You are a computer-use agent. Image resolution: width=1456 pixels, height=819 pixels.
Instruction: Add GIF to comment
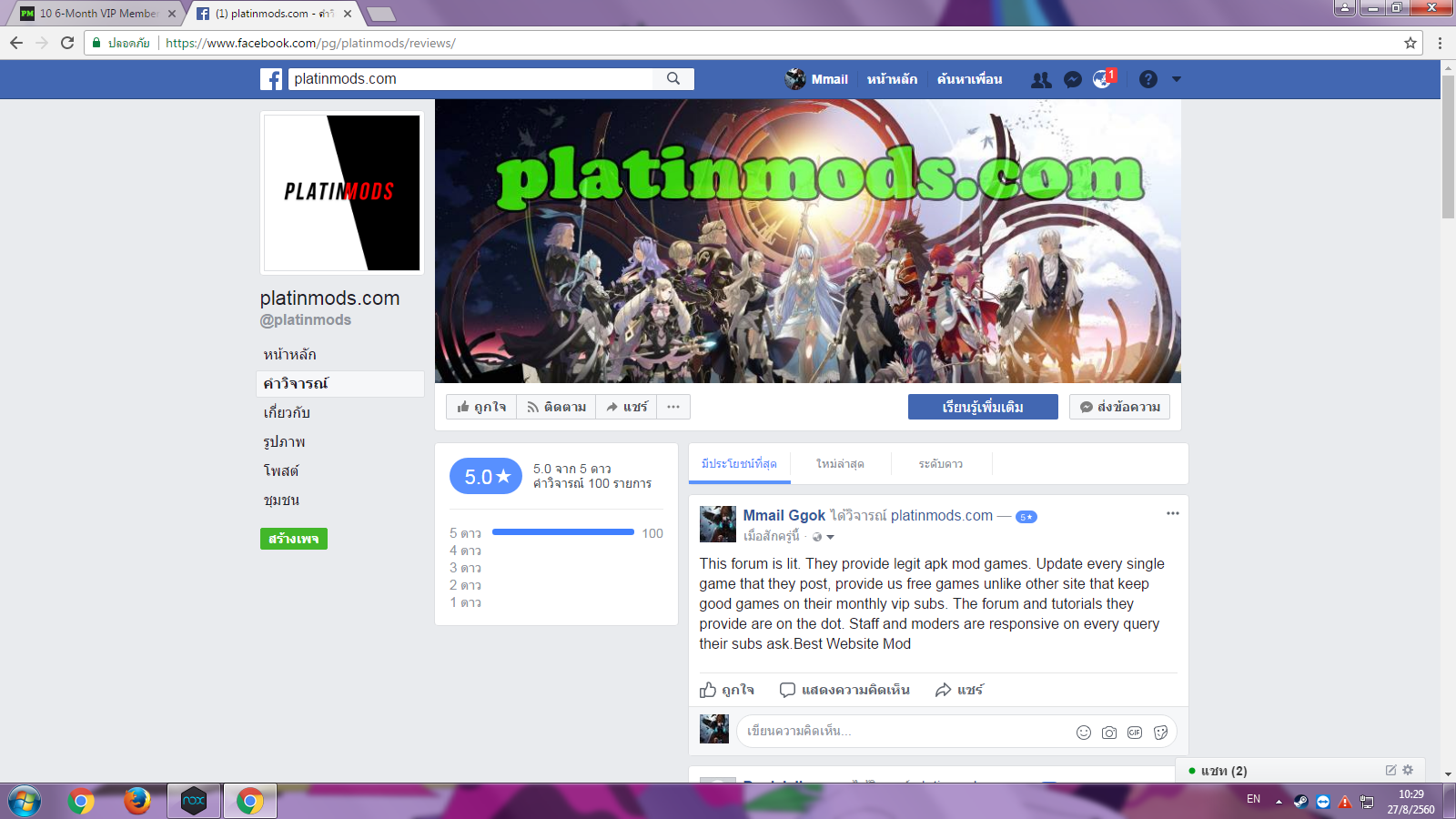coord(1135,733)
